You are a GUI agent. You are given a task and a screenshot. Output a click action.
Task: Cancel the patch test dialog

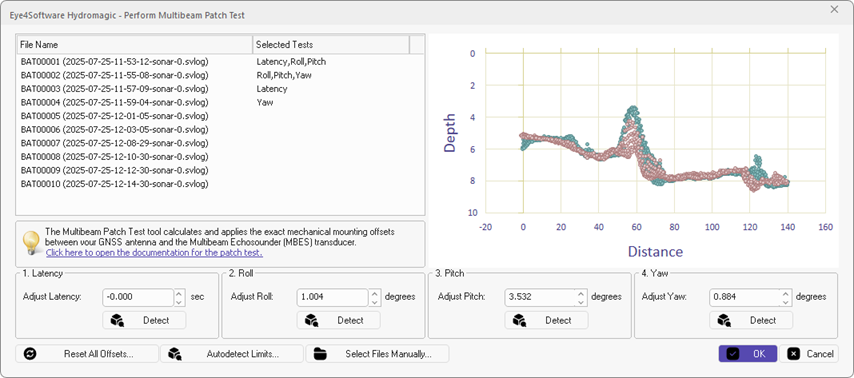pos(809,353)
